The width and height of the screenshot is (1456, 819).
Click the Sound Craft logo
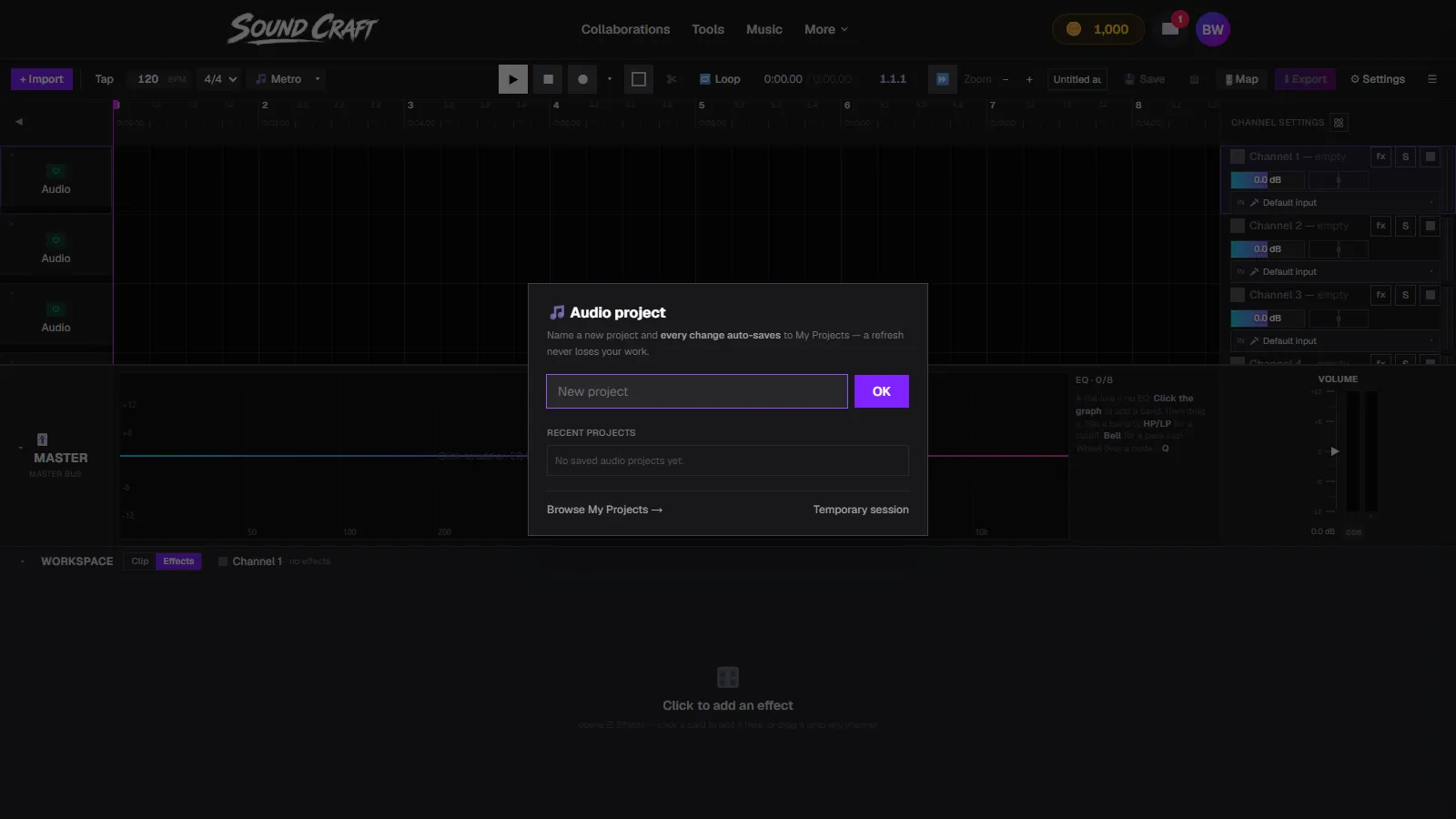point(302,28)
